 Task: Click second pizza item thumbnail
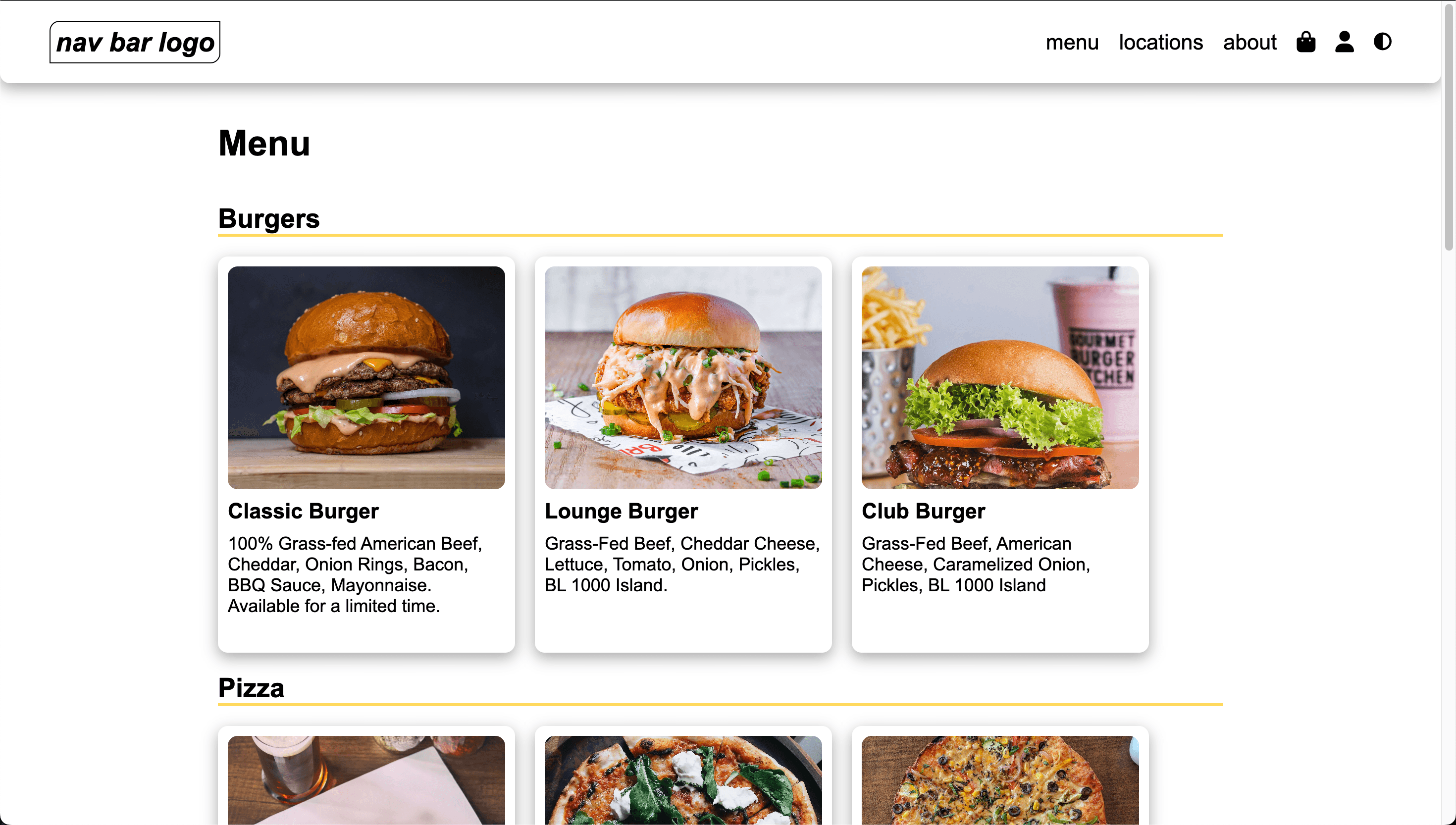[x=683, y=780]
